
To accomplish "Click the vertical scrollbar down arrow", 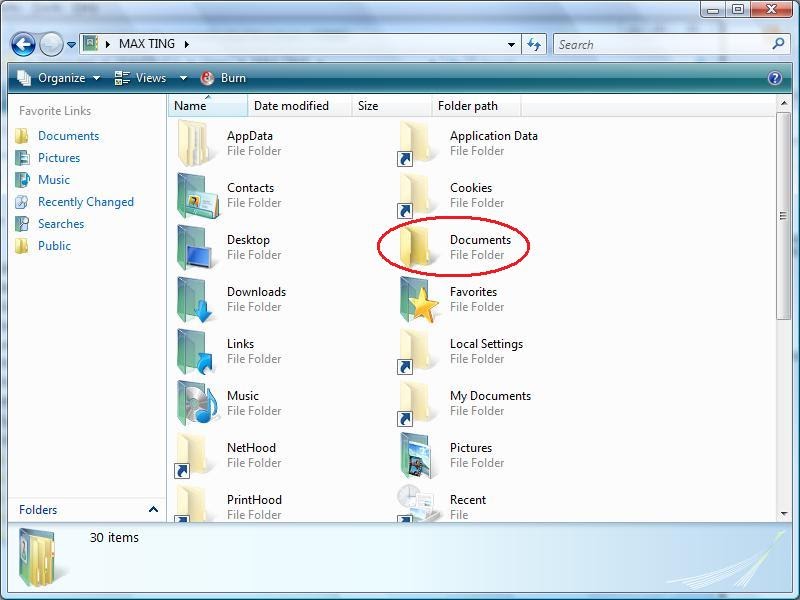I will (784, 514).
